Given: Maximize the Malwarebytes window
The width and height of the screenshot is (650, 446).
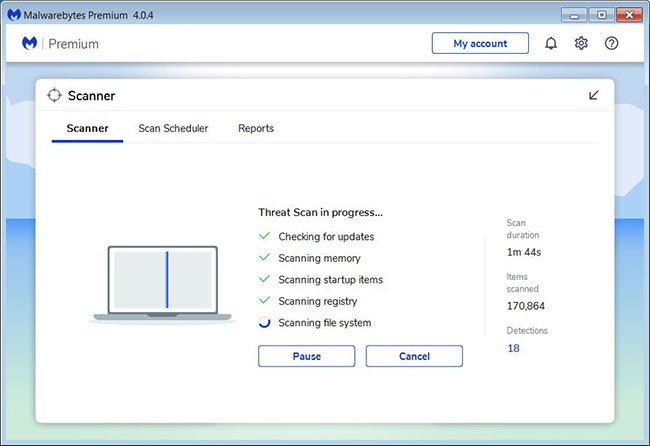Looking at the screenshot, I should 601,15.
